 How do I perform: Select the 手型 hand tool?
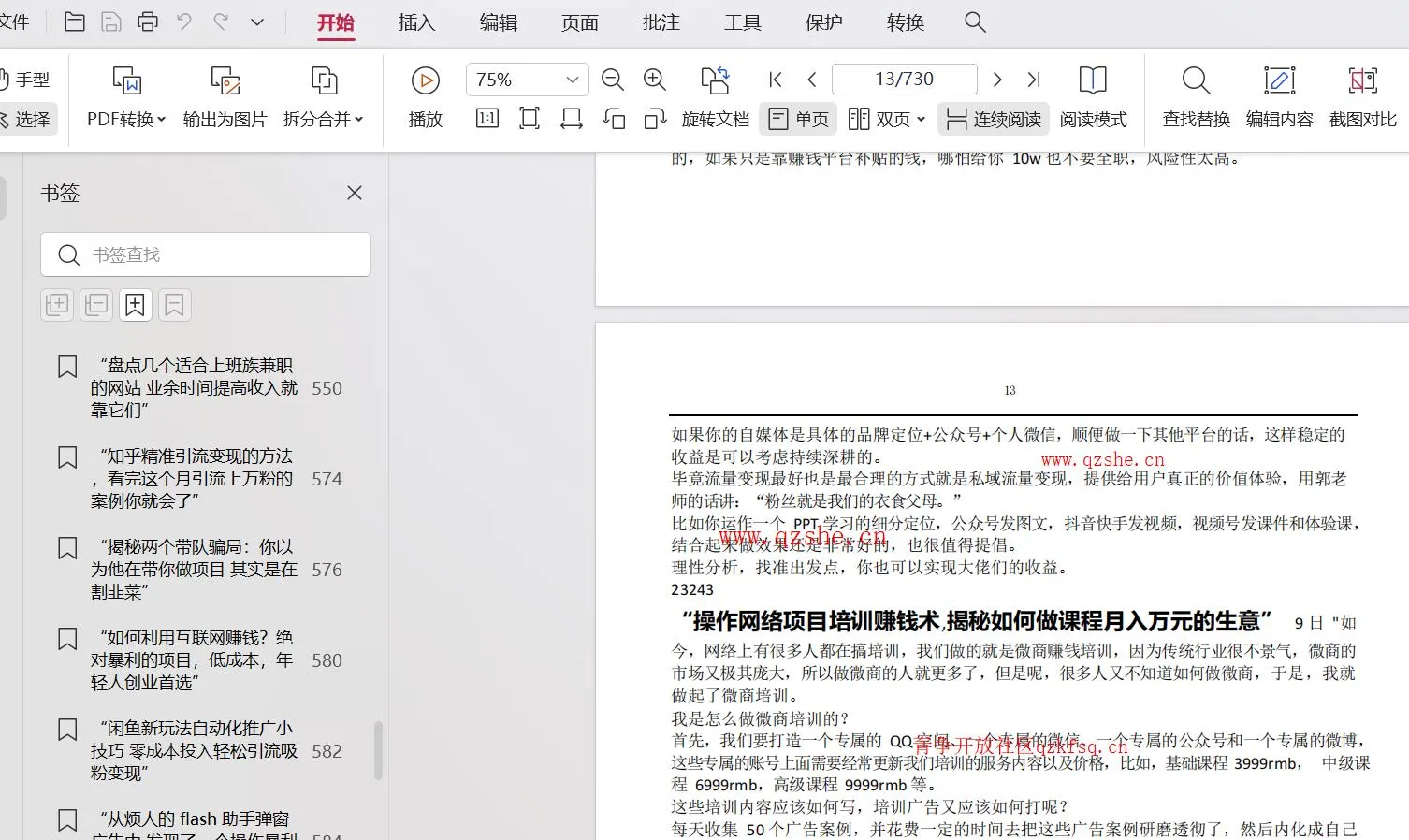[x=26, y=80]
